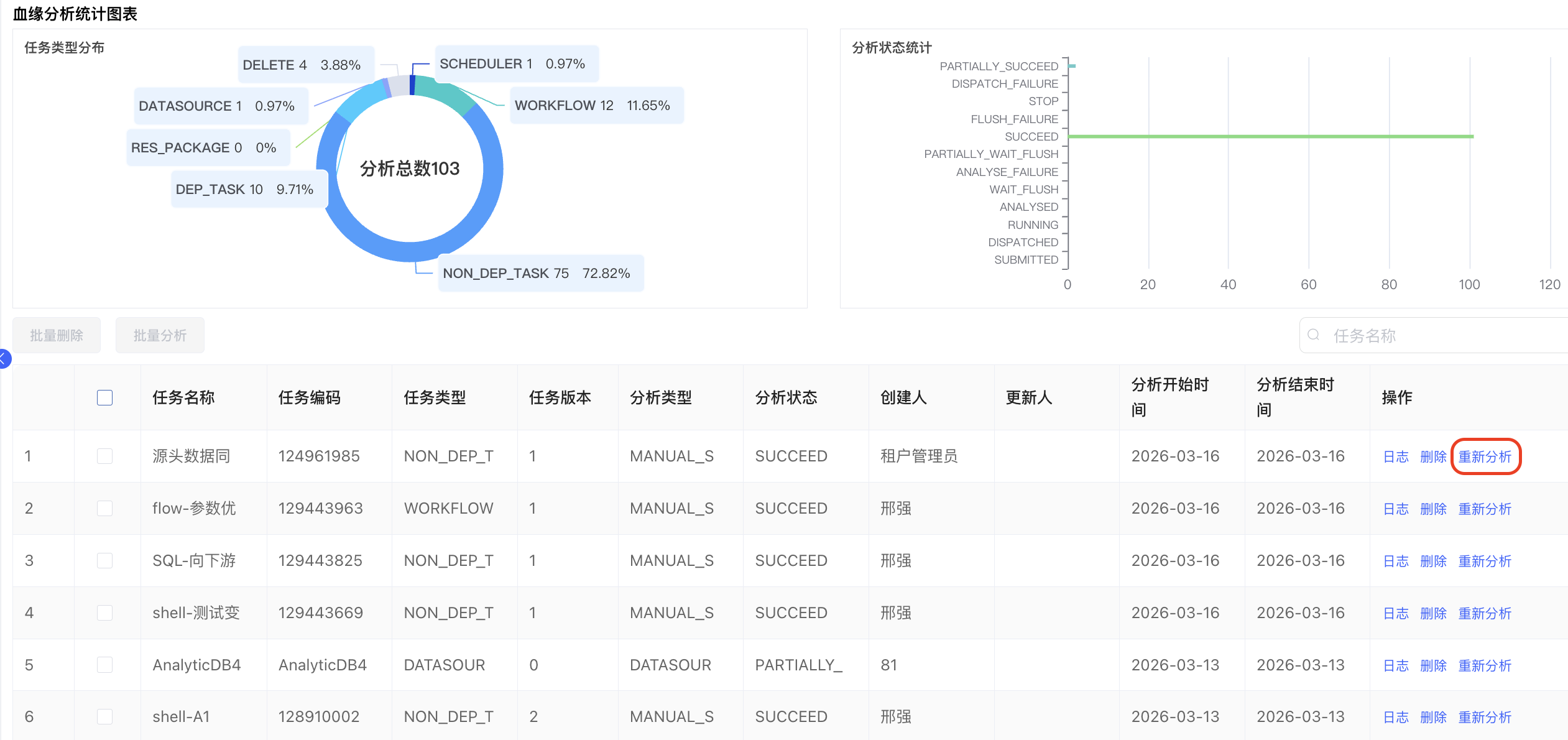This screenshot has width=1568, height=740.
Task: Click the 分析总数103 donut chart center
Action: click(410, 169)
